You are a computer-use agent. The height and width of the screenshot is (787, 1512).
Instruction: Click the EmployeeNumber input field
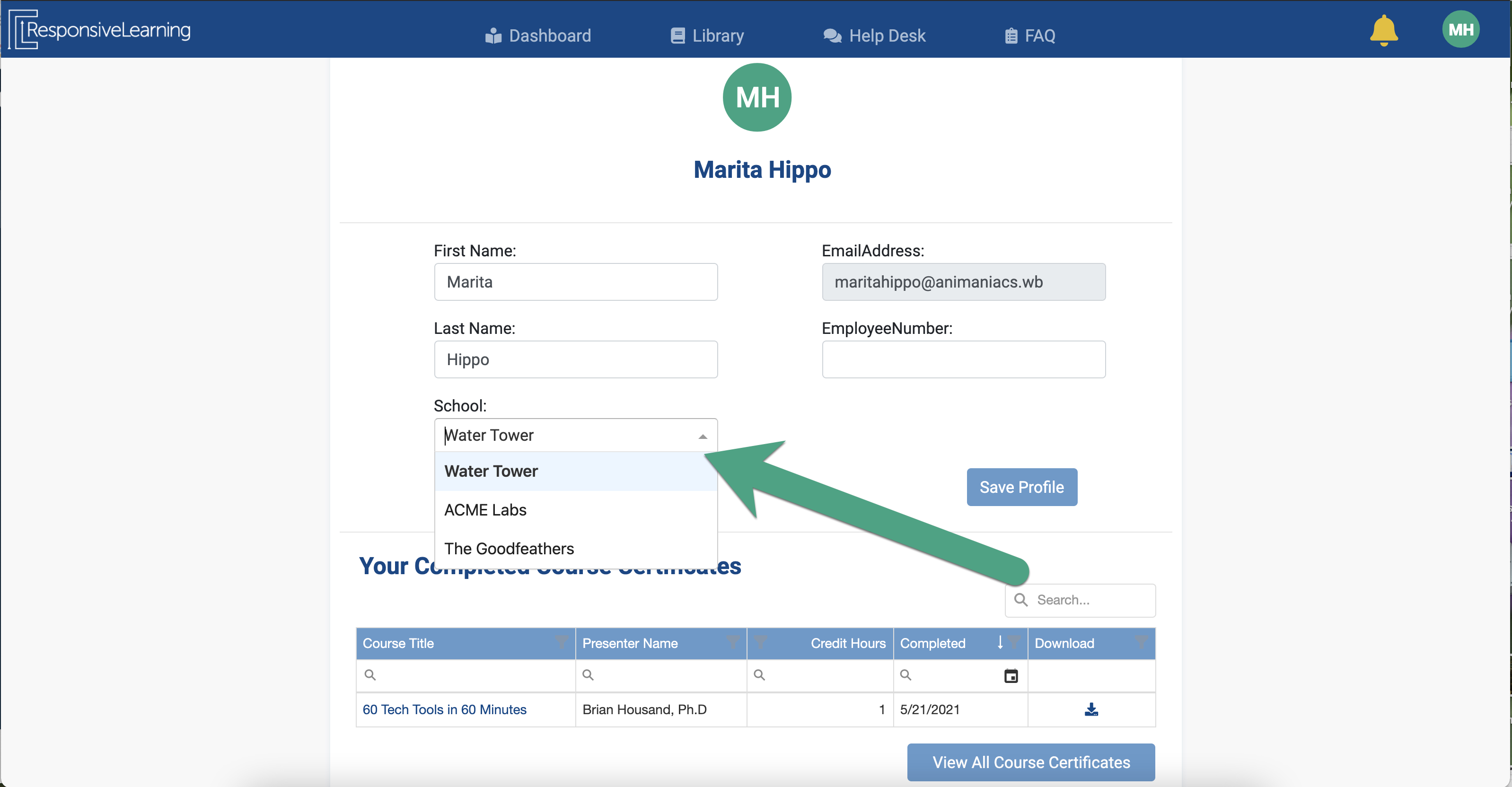963,359
